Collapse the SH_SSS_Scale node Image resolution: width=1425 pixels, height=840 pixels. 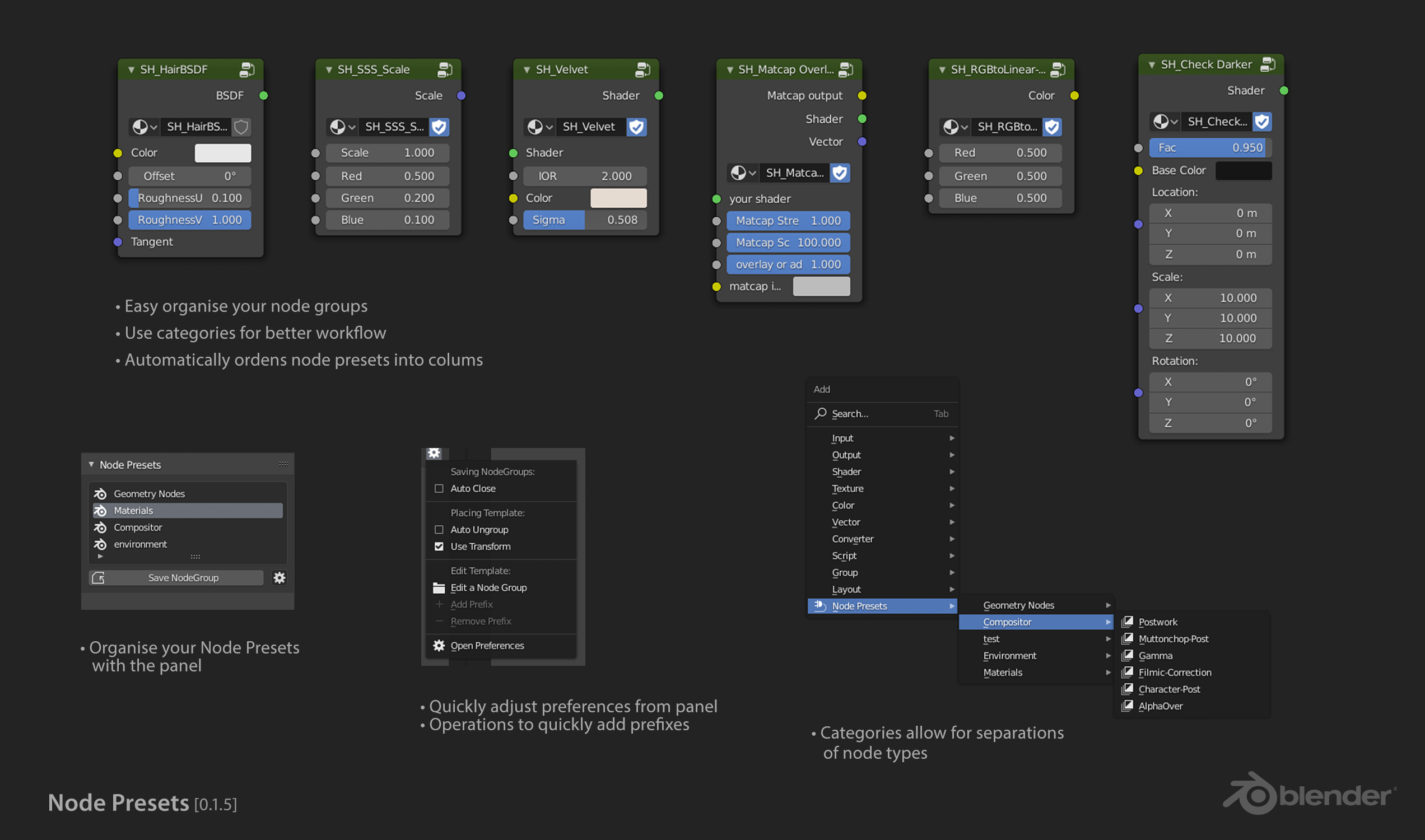pyautogui.click(x=329, y=69)
